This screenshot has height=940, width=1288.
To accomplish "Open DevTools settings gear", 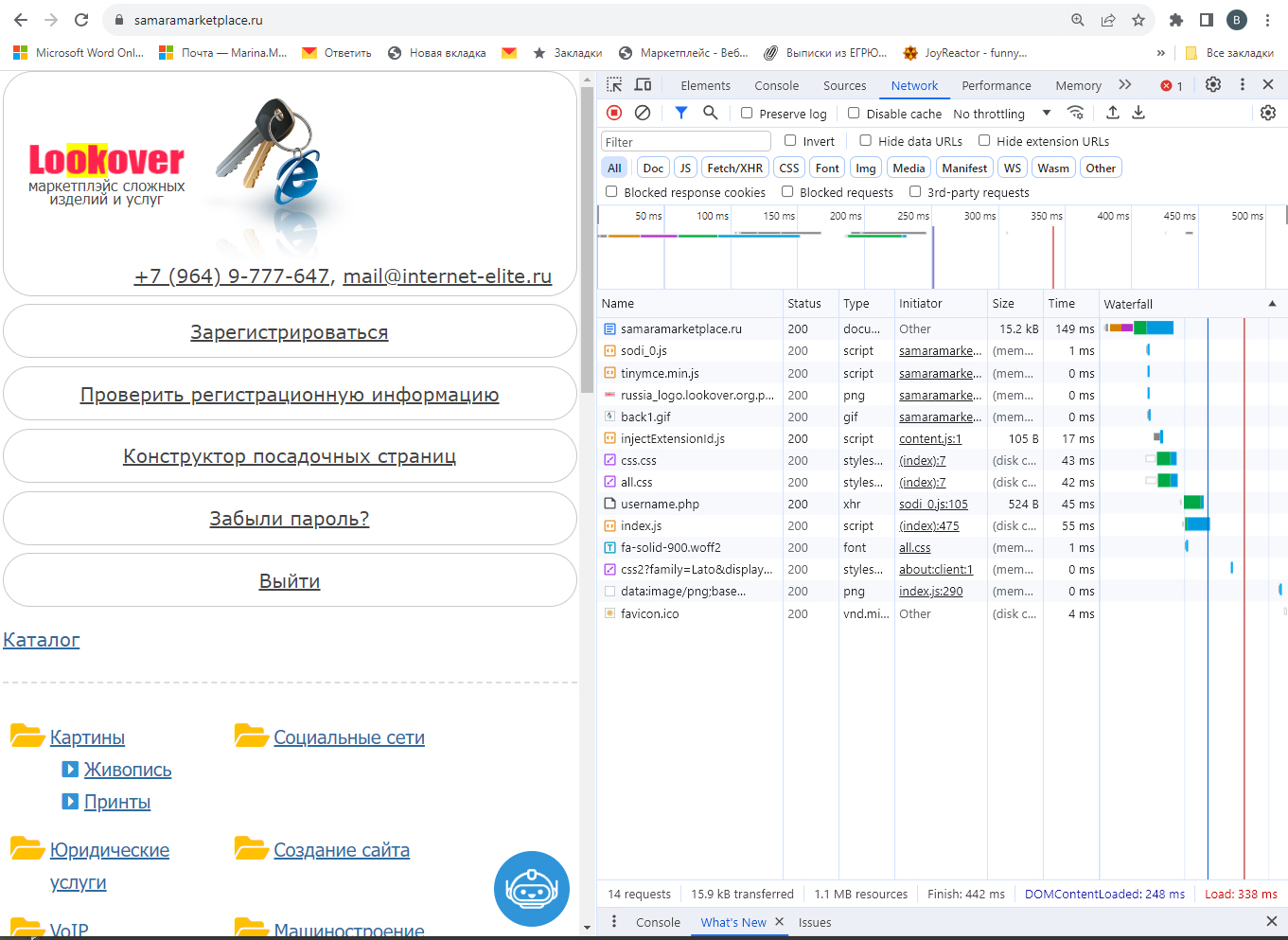I will point(1213,85).
